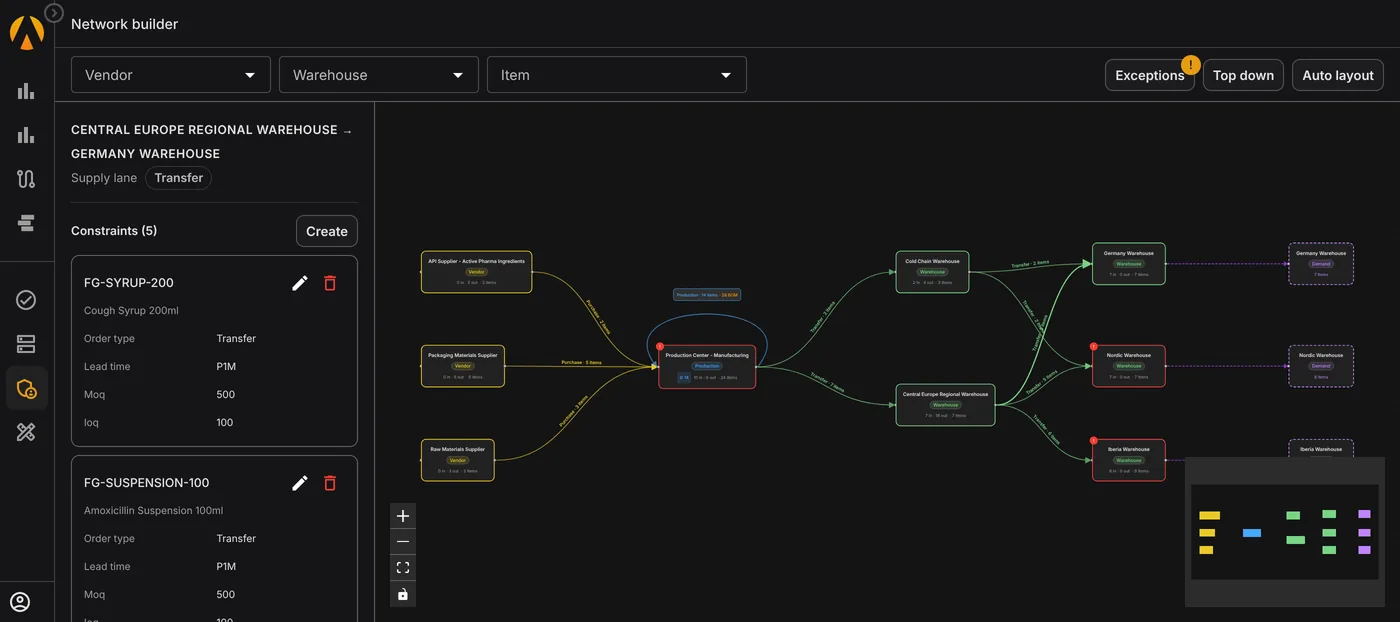Delete the FG-SUSPENSION-100 constraint
This screenshot has height=622, width=1400.
pos(330,483)
